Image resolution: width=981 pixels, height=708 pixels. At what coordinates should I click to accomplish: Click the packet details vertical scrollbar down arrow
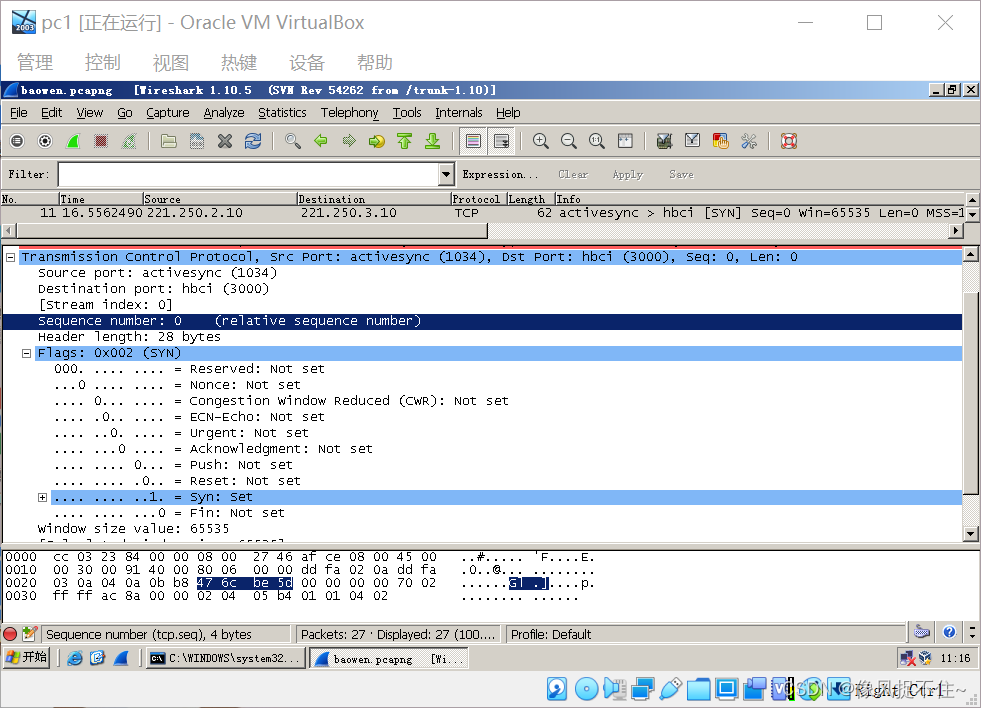(x=971, y=534)
